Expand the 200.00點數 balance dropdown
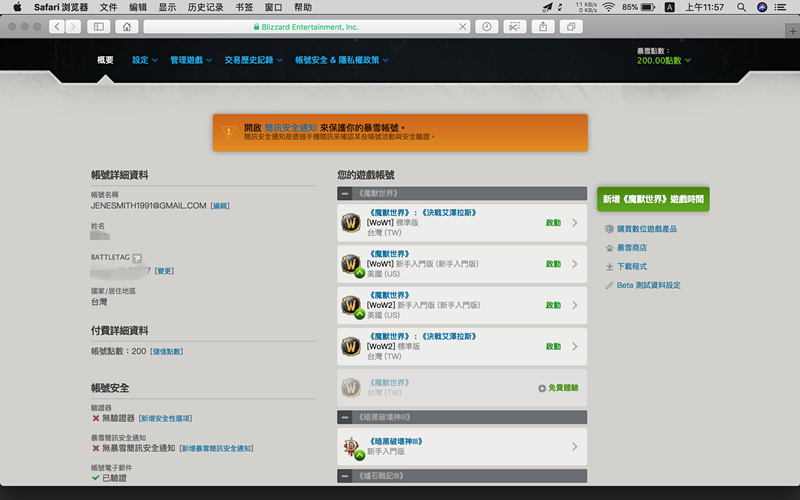800x500 pixels. pyautogui.click(x=664, y=61)
